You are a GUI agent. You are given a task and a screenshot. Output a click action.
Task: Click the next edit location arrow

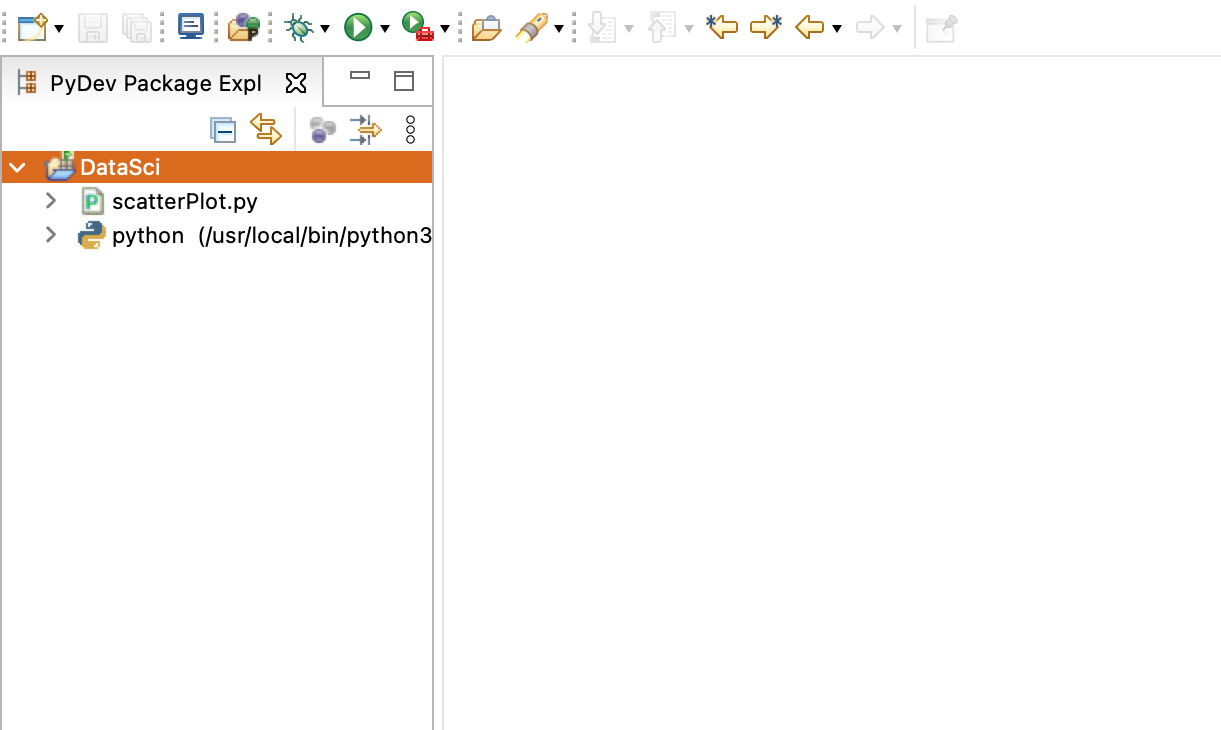[x=765, y=27]
